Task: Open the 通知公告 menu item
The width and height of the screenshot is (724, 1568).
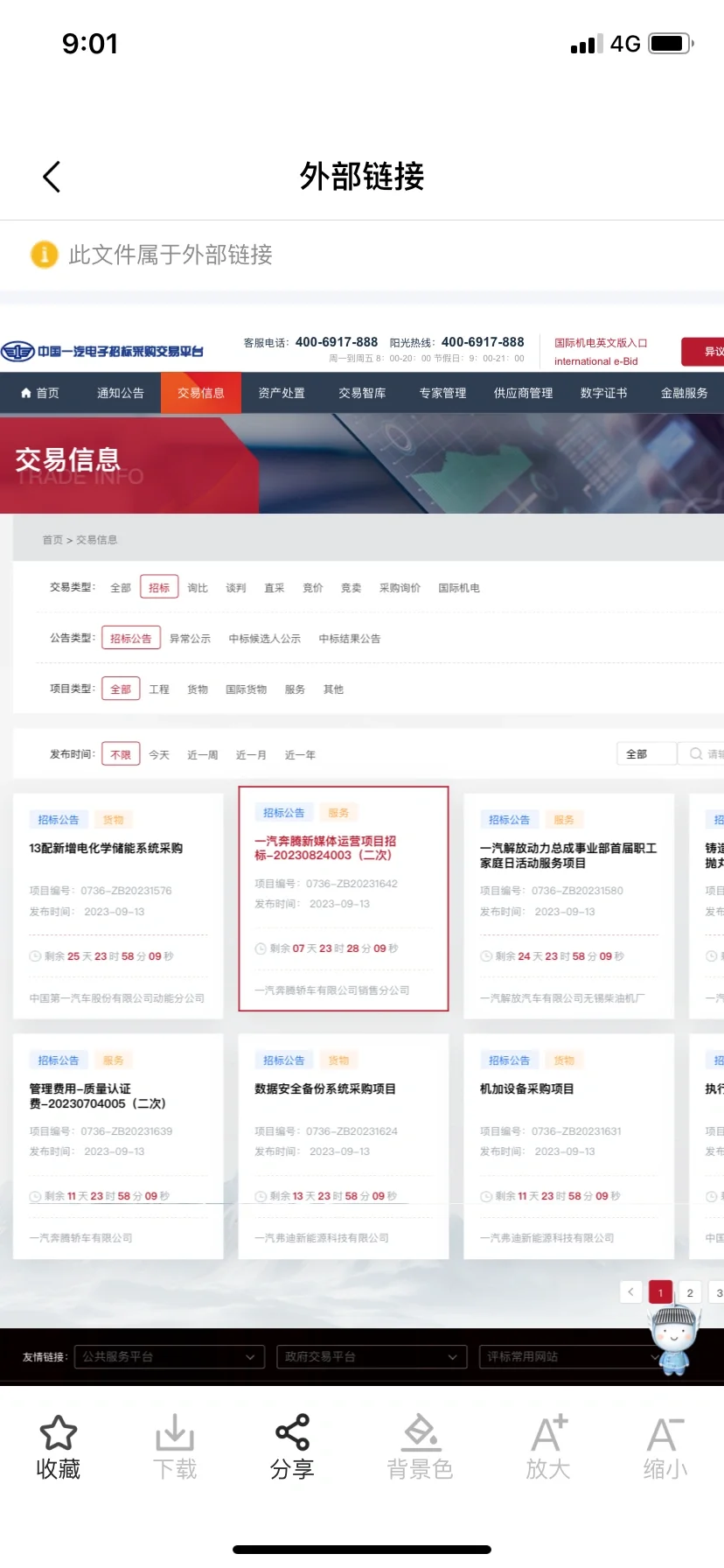Action: click(121, 393)
